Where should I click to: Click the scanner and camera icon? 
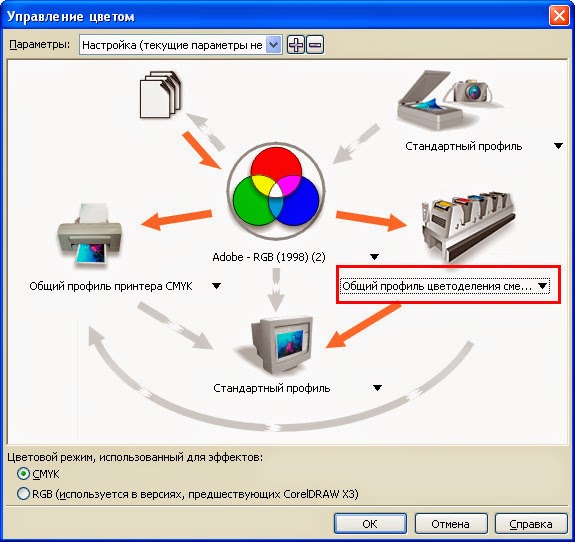446,100
